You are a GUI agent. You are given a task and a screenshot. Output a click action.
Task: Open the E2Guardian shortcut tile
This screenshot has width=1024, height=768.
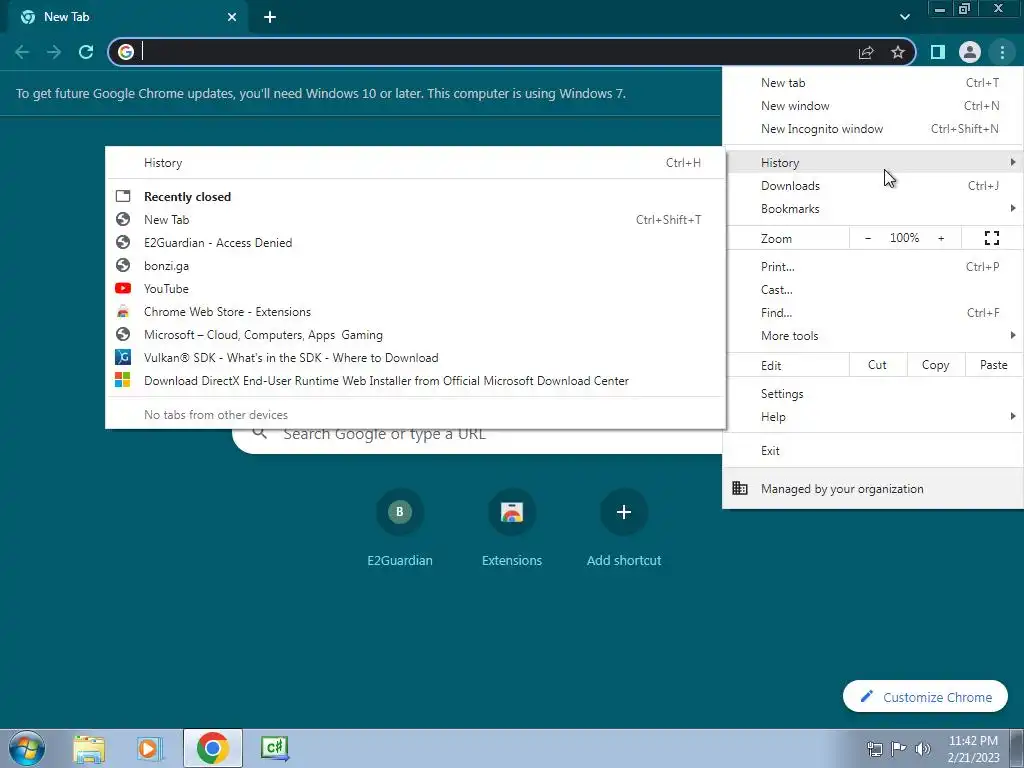pos(400,528)
